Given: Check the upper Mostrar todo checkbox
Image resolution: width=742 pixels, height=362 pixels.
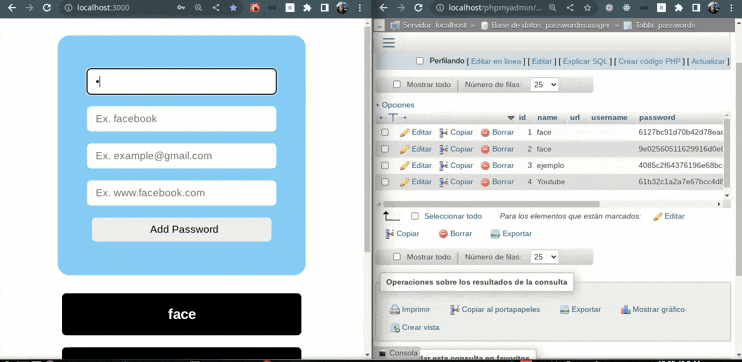Looking at the screenshot, I should [x=397, y=85].
